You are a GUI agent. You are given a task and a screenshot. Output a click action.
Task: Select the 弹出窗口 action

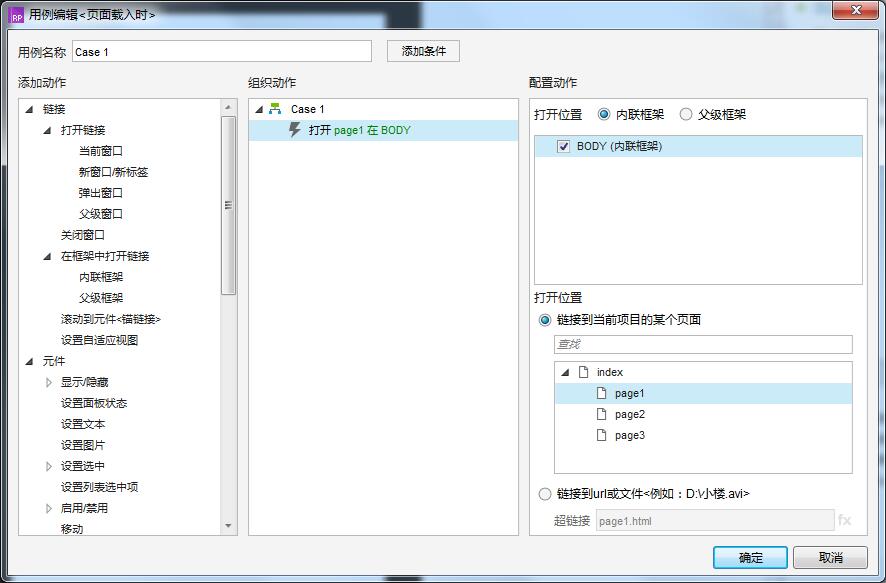[x=101, y=193]
